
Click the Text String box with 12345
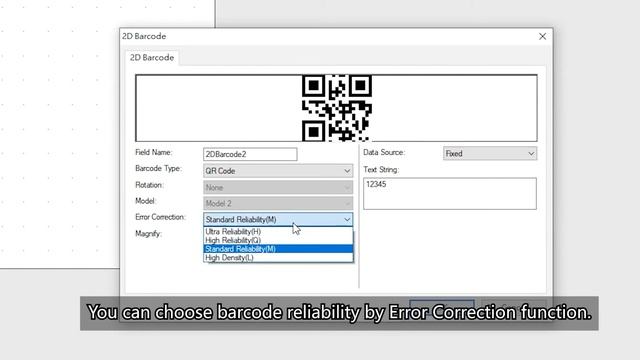pos(450,193)
